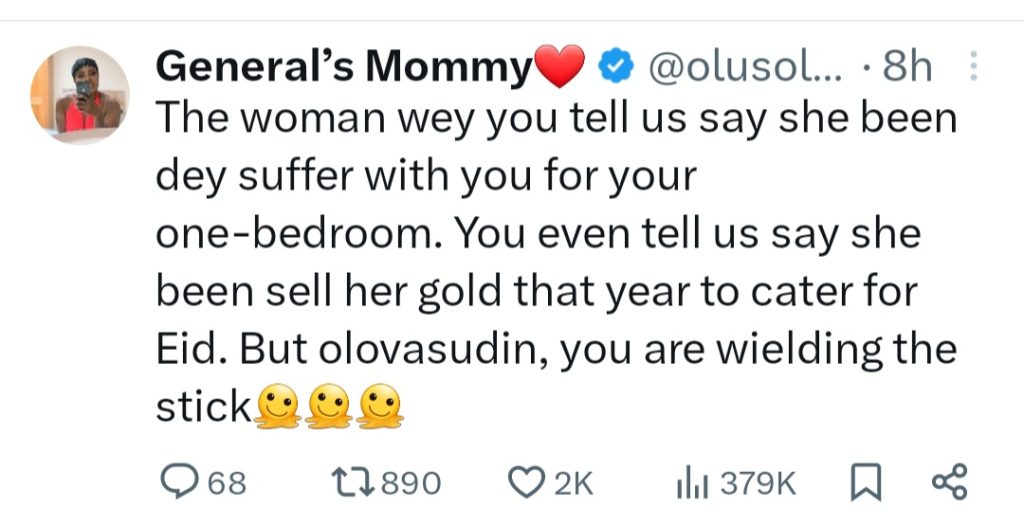1024x526 pixels.
Task: Click the 2K likes count
Action: 573,484
